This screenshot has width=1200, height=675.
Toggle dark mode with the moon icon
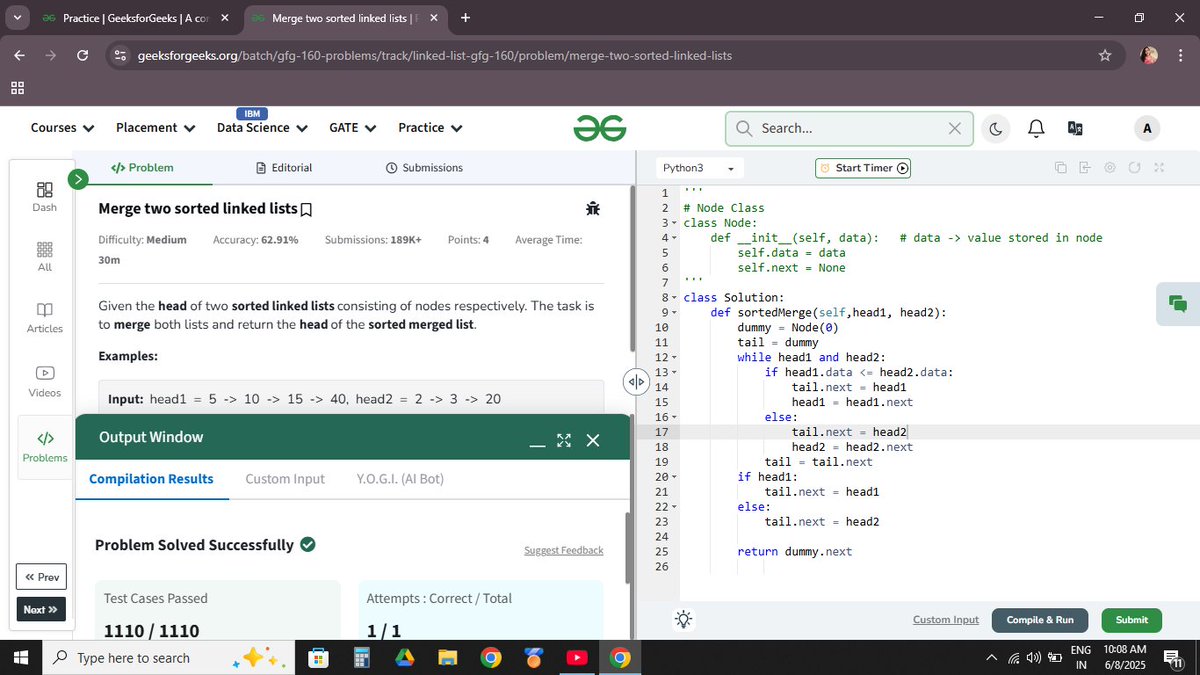coord(998,128)
